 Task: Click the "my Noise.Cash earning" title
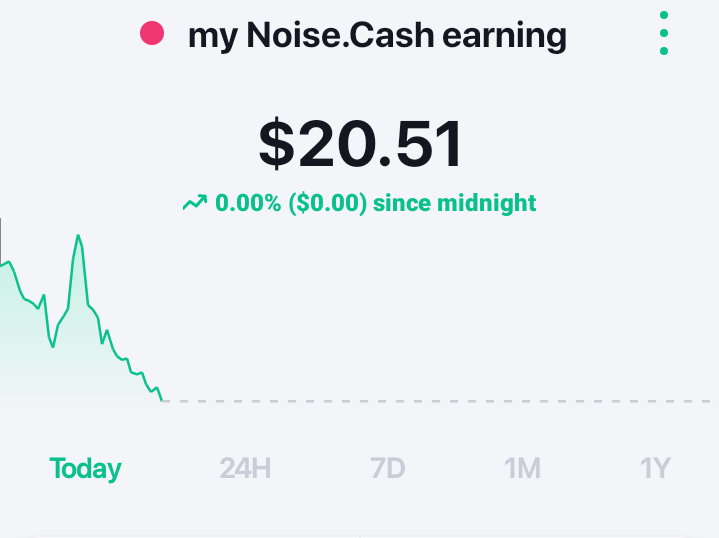pyautogui.click(x=377, y=36)
